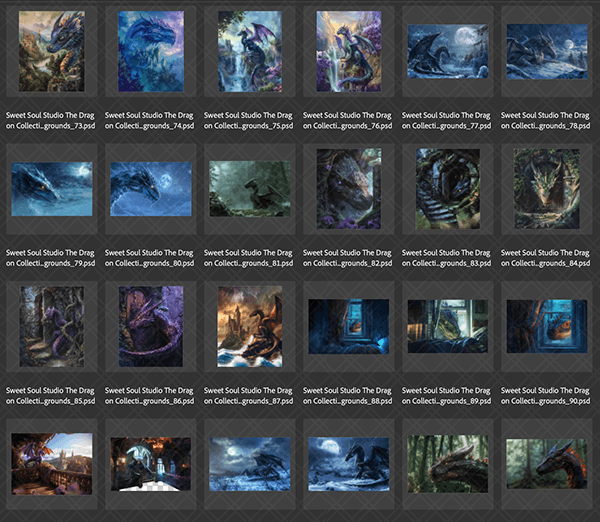Image resolution: width=600 pixels, height=522 pixels.
Task: Click the file name ending grounds_81.psd
Action: click(248, 258)
